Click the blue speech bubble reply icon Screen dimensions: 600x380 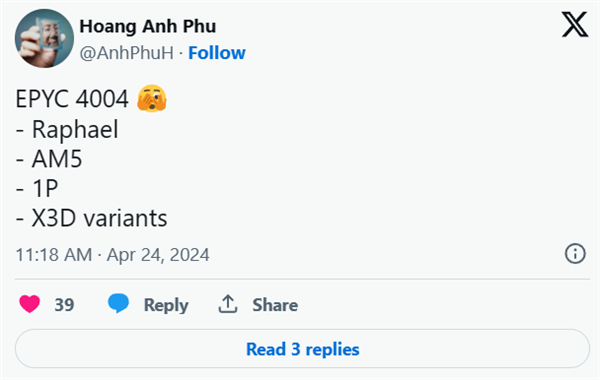(x=118, y=303)
